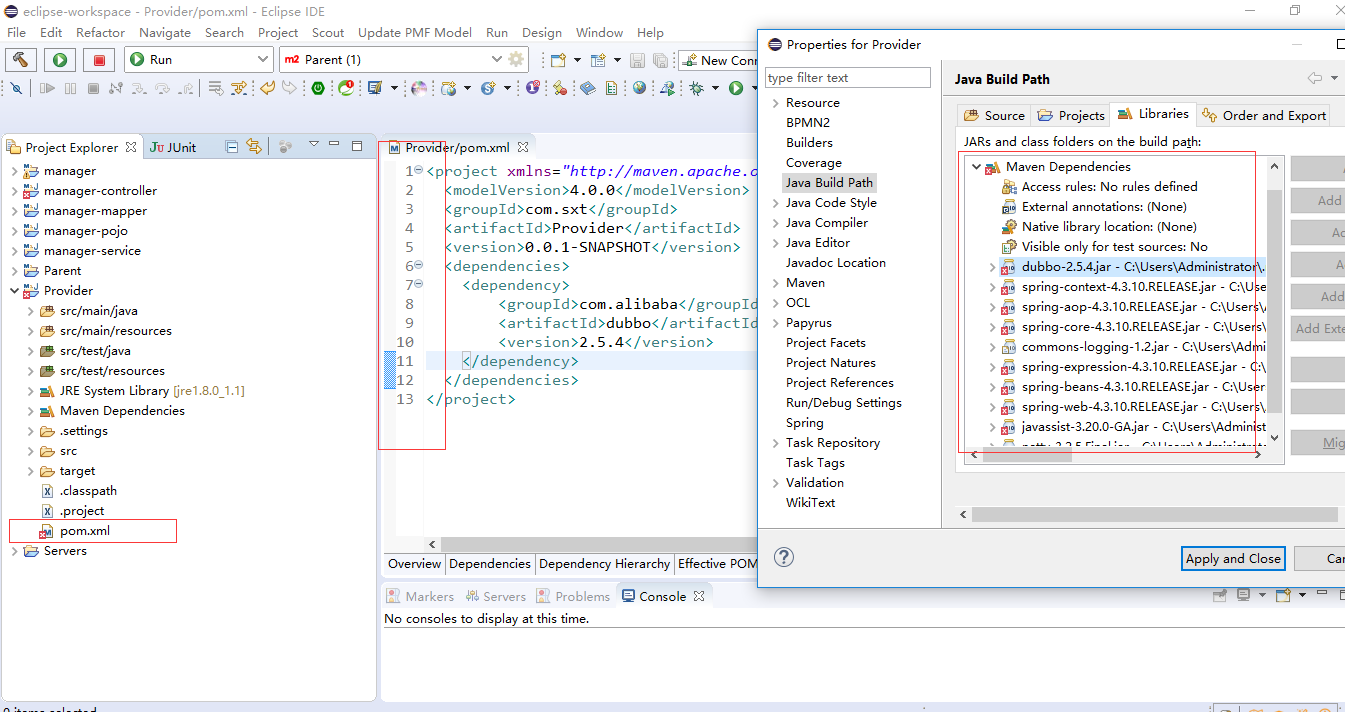Click the Build hammer icon in launch bar
The image size is (1345, 712).
coord(20,60)
